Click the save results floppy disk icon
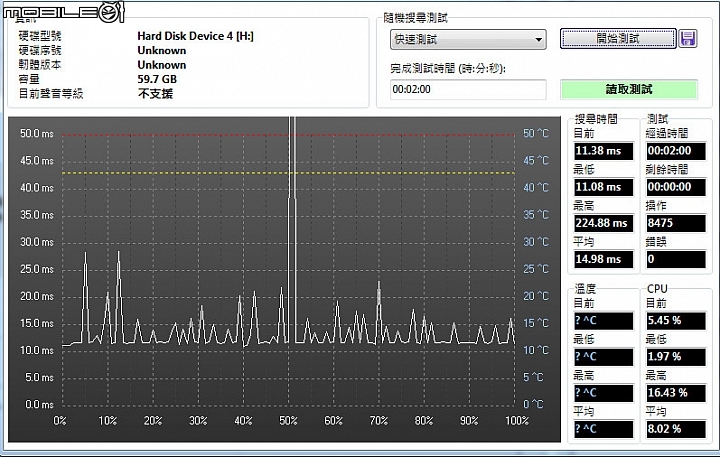The width and height of the screenshot is (720, 457). (688, 39)
